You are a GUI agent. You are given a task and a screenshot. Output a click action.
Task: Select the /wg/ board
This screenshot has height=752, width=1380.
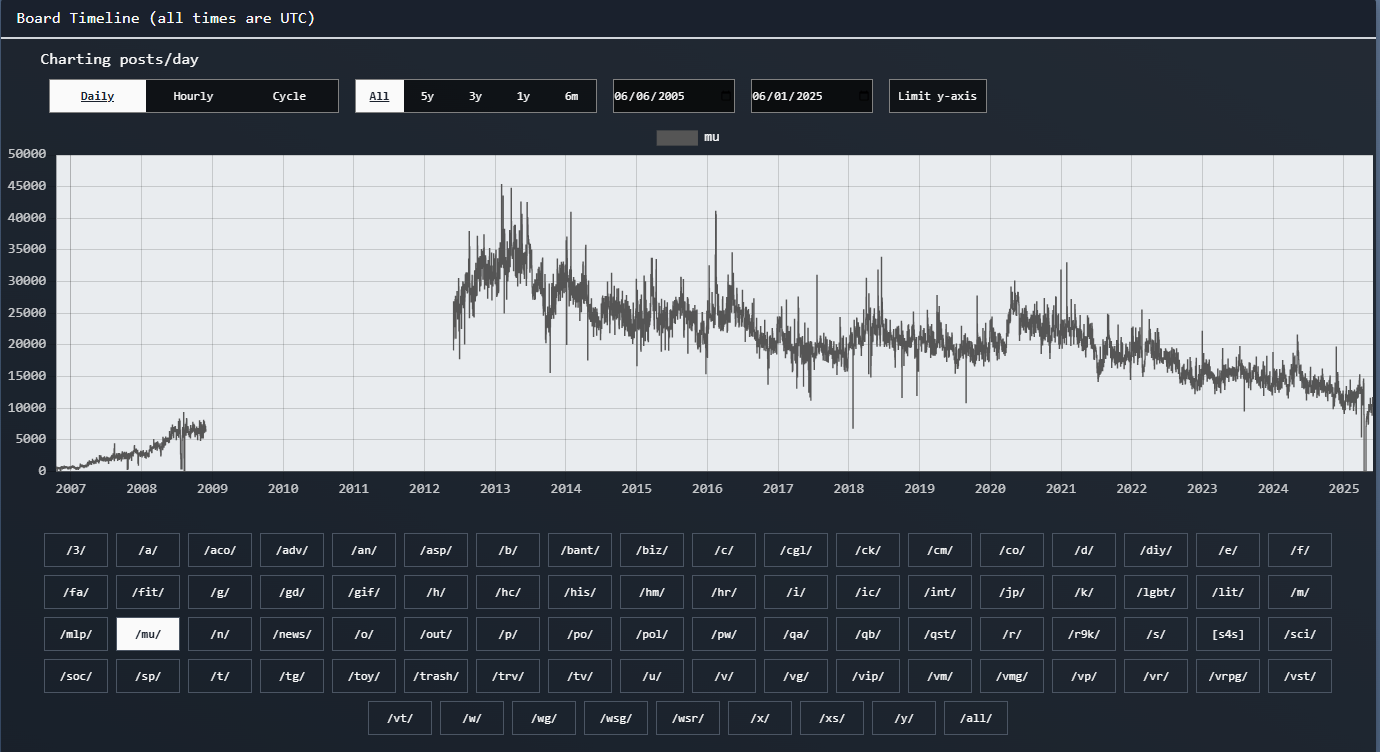coord(544,718)
